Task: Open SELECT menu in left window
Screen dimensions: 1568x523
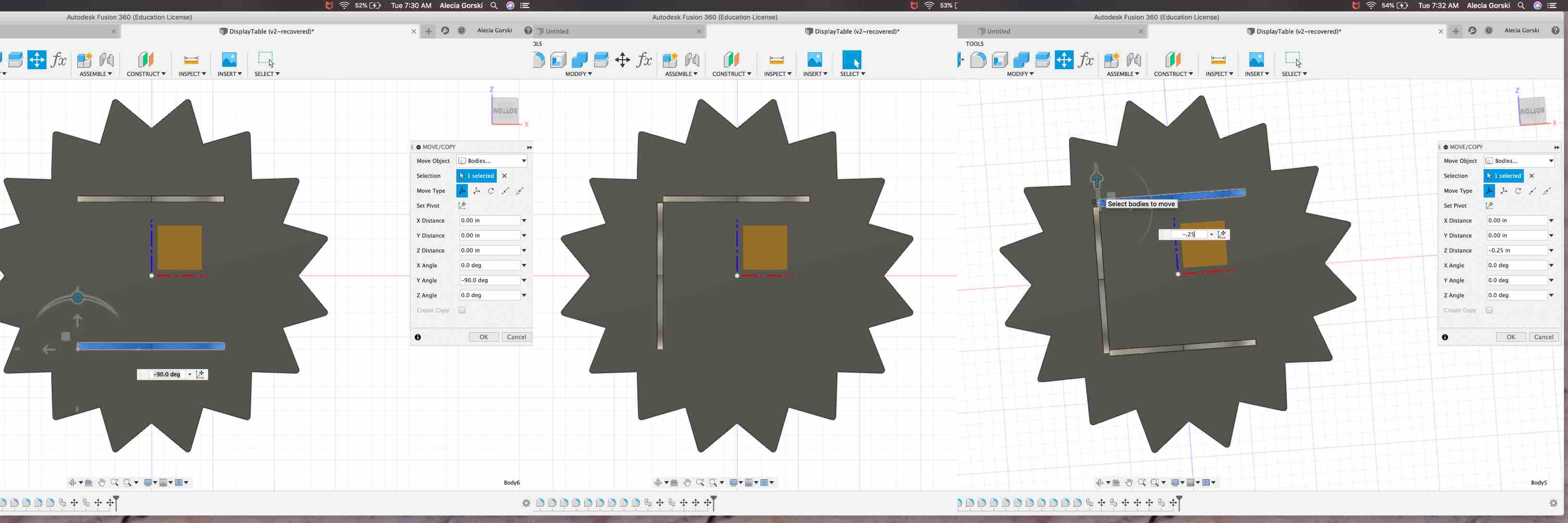Action: coord(267,74)
